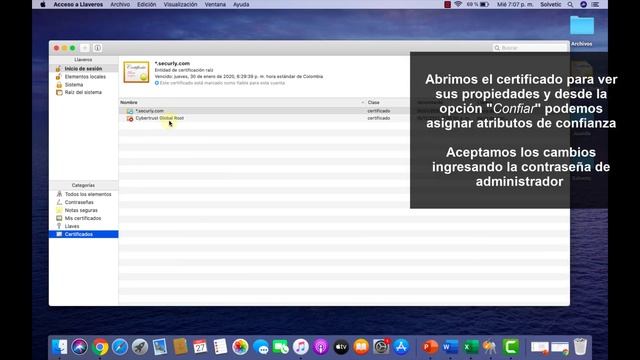Select Raíz del sistema keychain
This screenshot has height=360, width=640.
[x=83, y=92]
